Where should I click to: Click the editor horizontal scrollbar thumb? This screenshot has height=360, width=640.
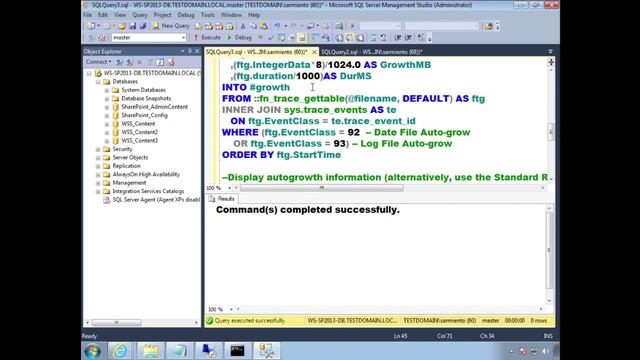pyautogui.click(x=322, y=188)
